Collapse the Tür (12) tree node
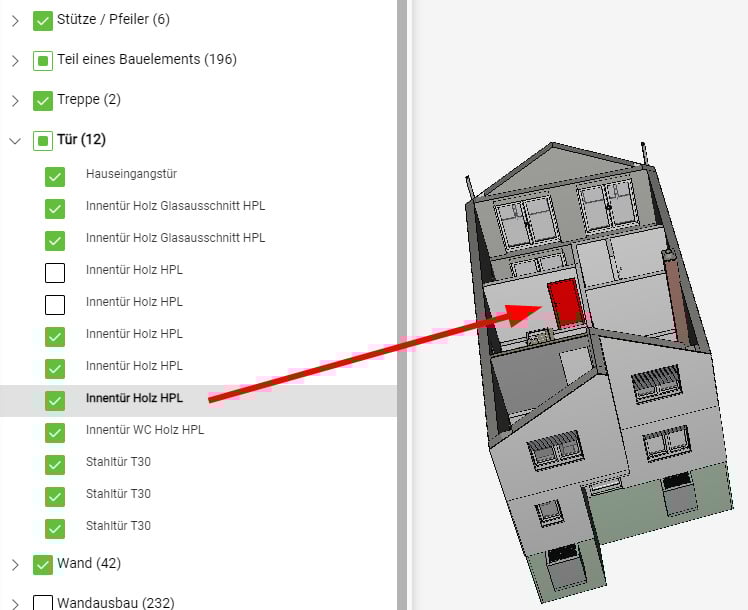The width and height of the screenshot is (748, 610). (x=15, y=141)
